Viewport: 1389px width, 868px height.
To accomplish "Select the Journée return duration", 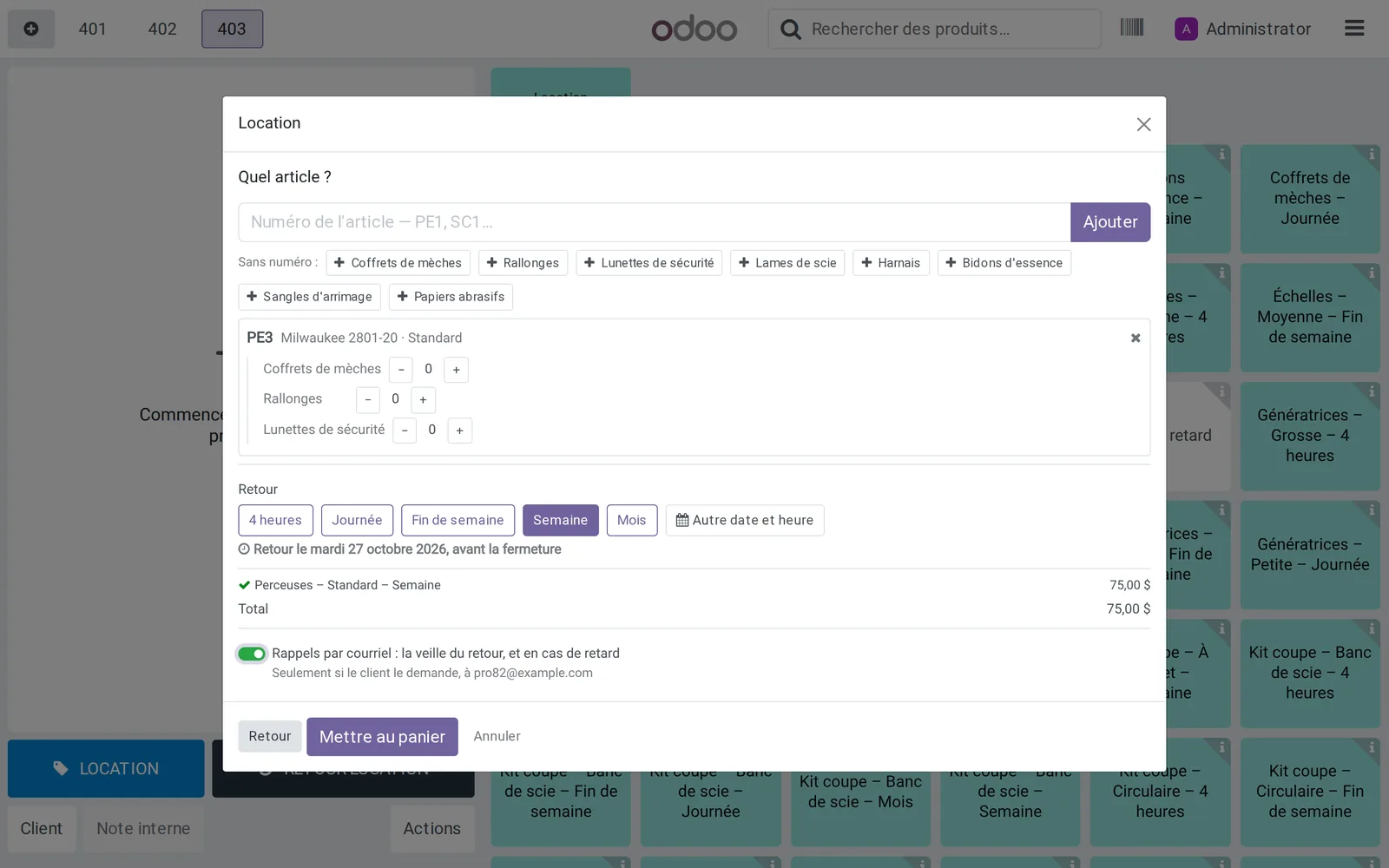I will 357,520.
